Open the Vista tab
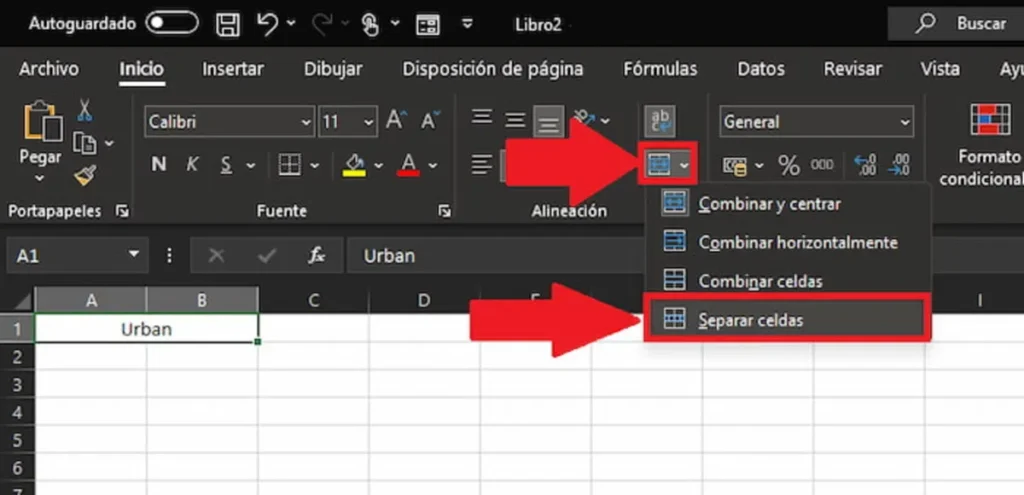 tap(940, 69)
